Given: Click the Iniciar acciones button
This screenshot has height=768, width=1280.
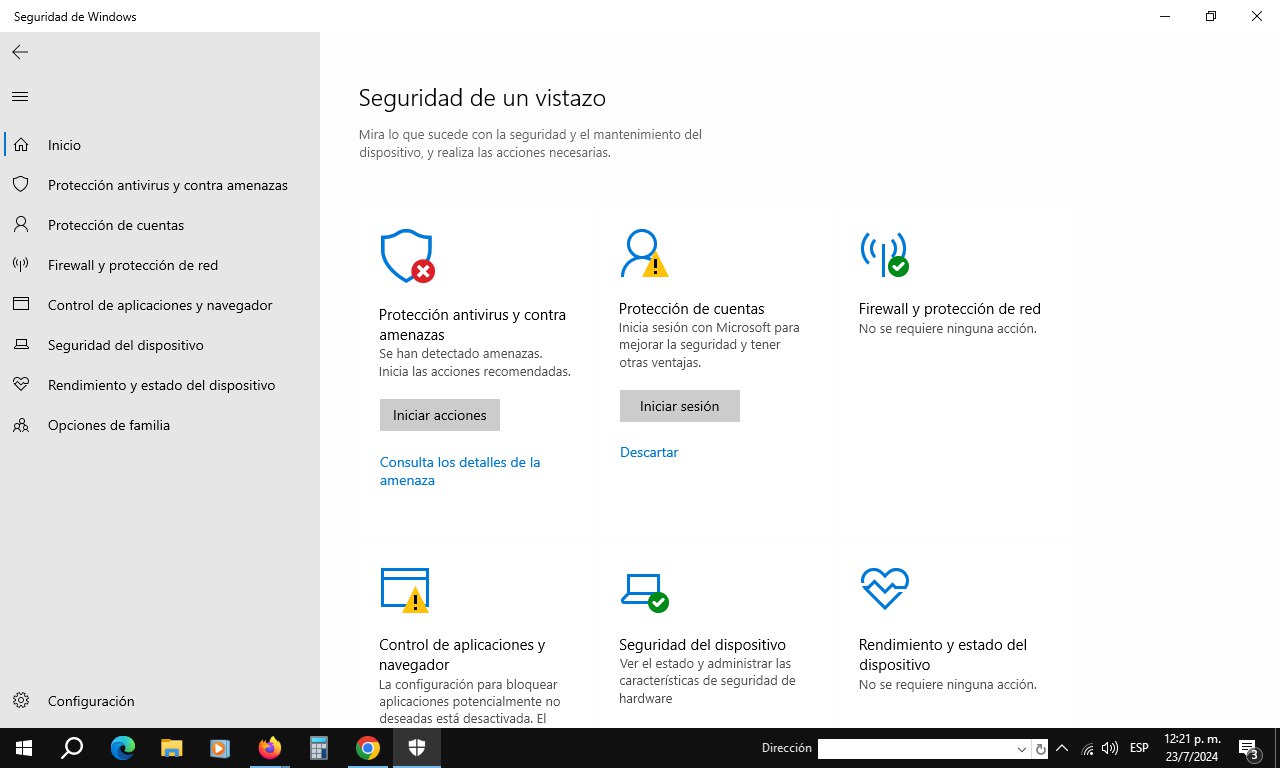Looking at the screenshot, I should (x=440, y=415).
